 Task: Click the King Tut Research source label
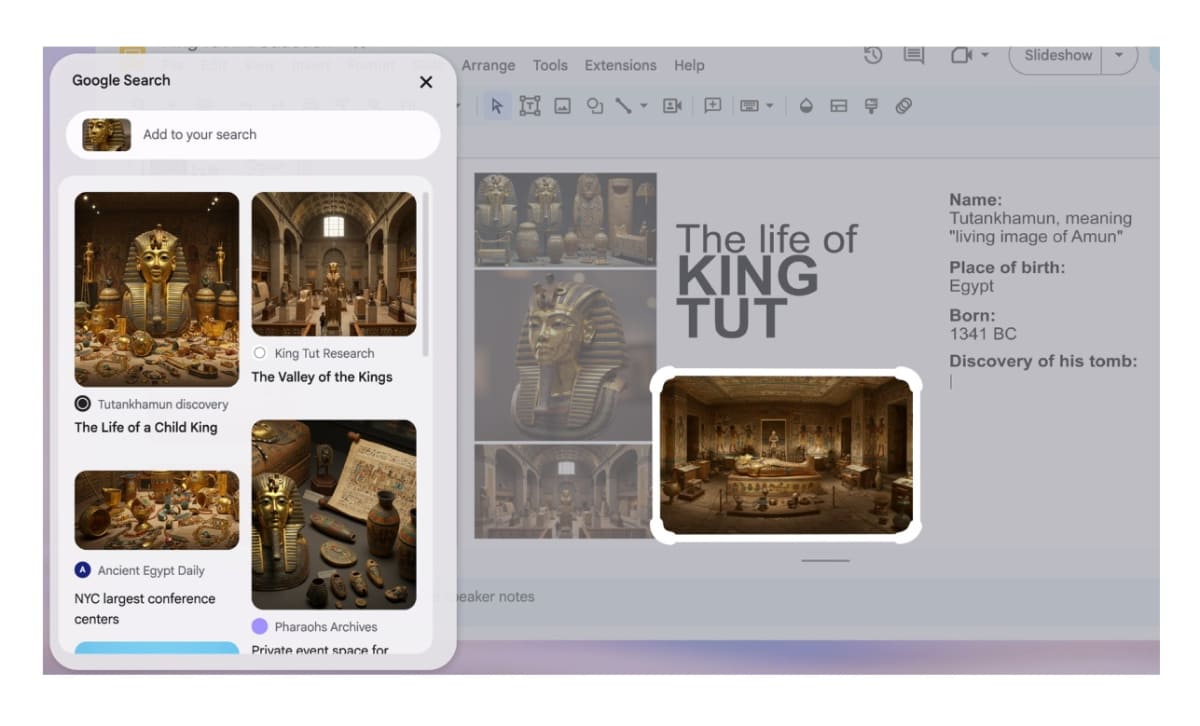[325, 353]
